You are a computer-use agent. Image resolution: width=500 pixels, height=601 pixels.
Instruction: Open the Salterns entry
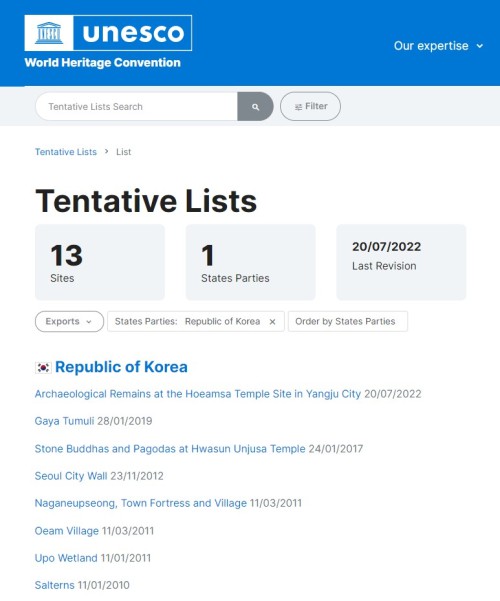point(54,585)
